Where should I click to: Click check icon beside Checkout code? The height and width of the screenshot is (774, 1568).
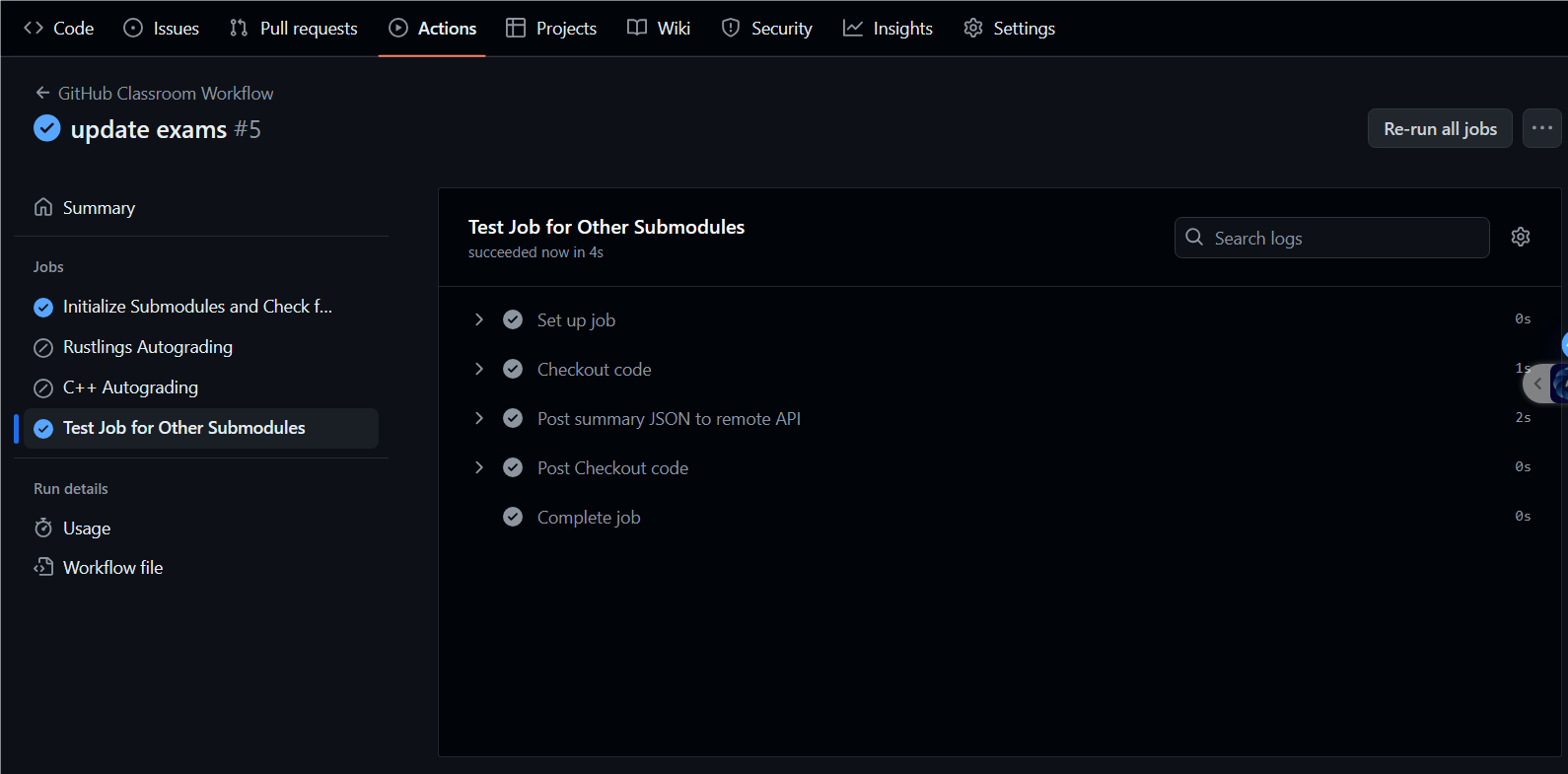[x=513, y=369]
